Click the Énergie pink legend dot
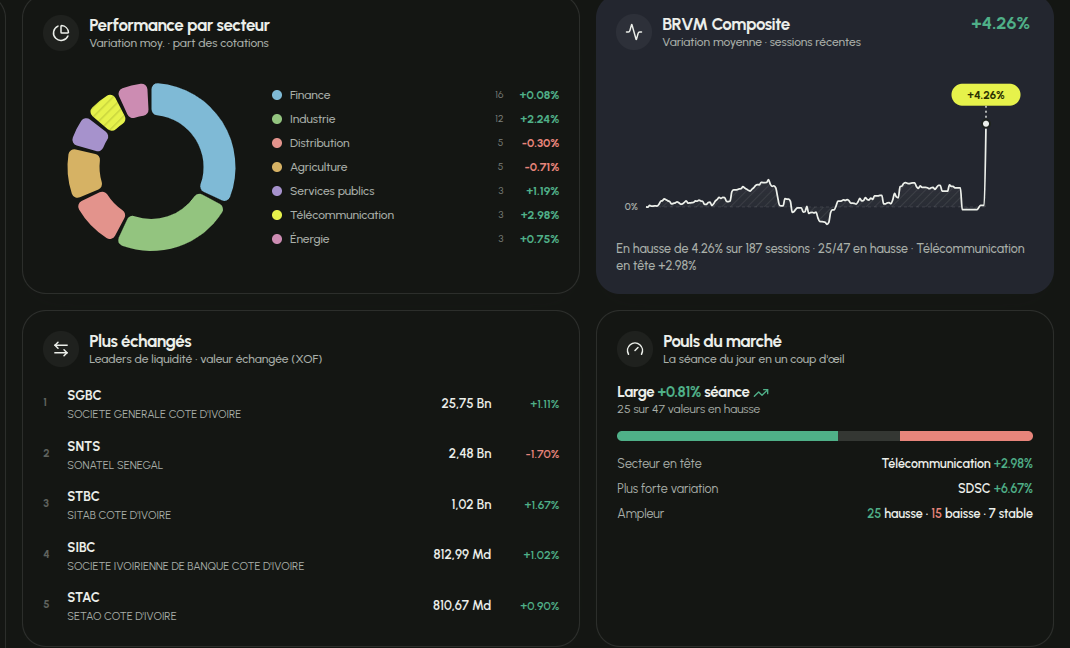Screen dimensions: 1070x648 (x=277, y=239)
